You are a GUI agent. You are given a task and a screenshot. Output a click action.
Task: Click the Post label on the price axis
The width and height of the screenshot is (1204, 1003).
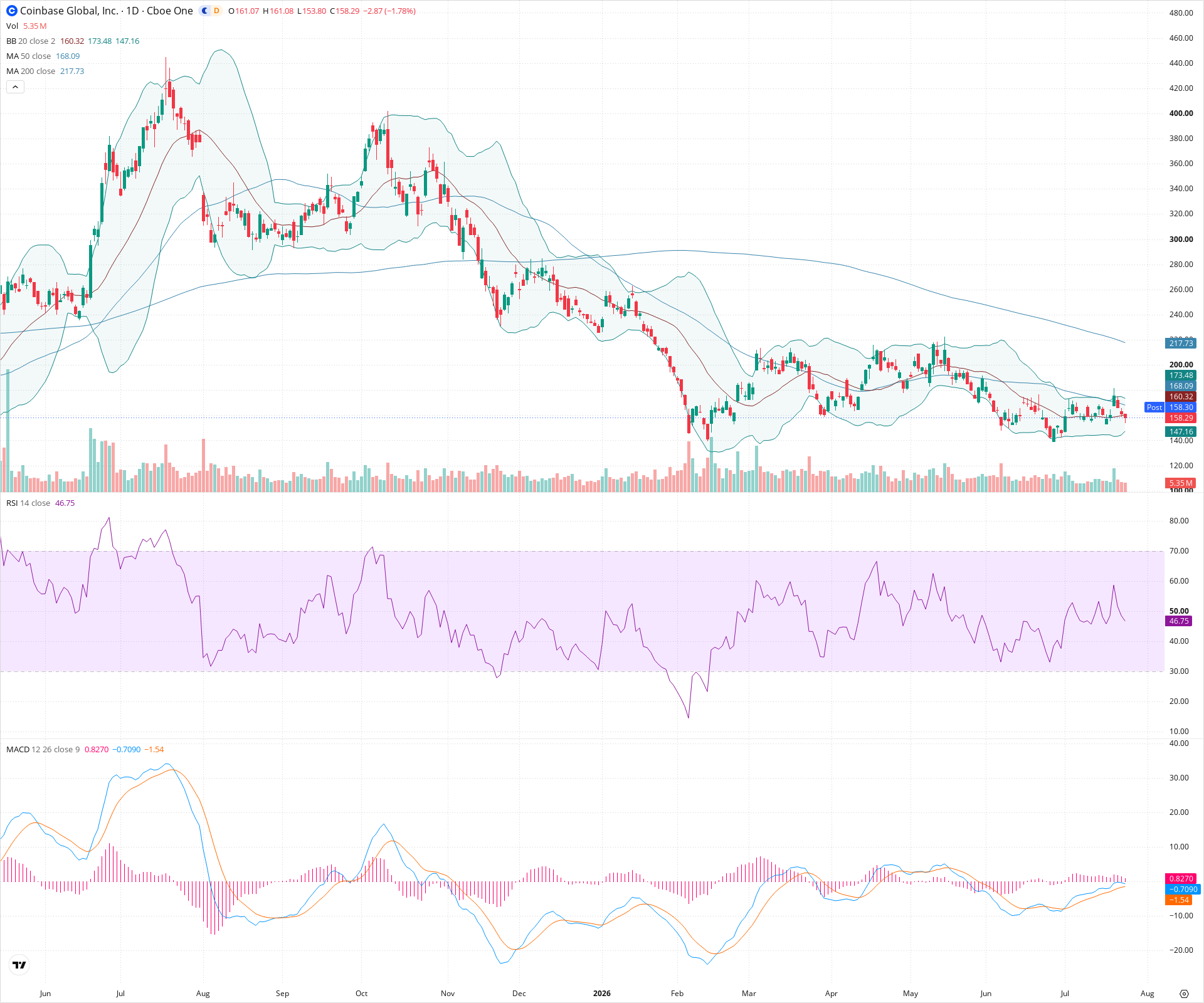tap(1154, 407)
